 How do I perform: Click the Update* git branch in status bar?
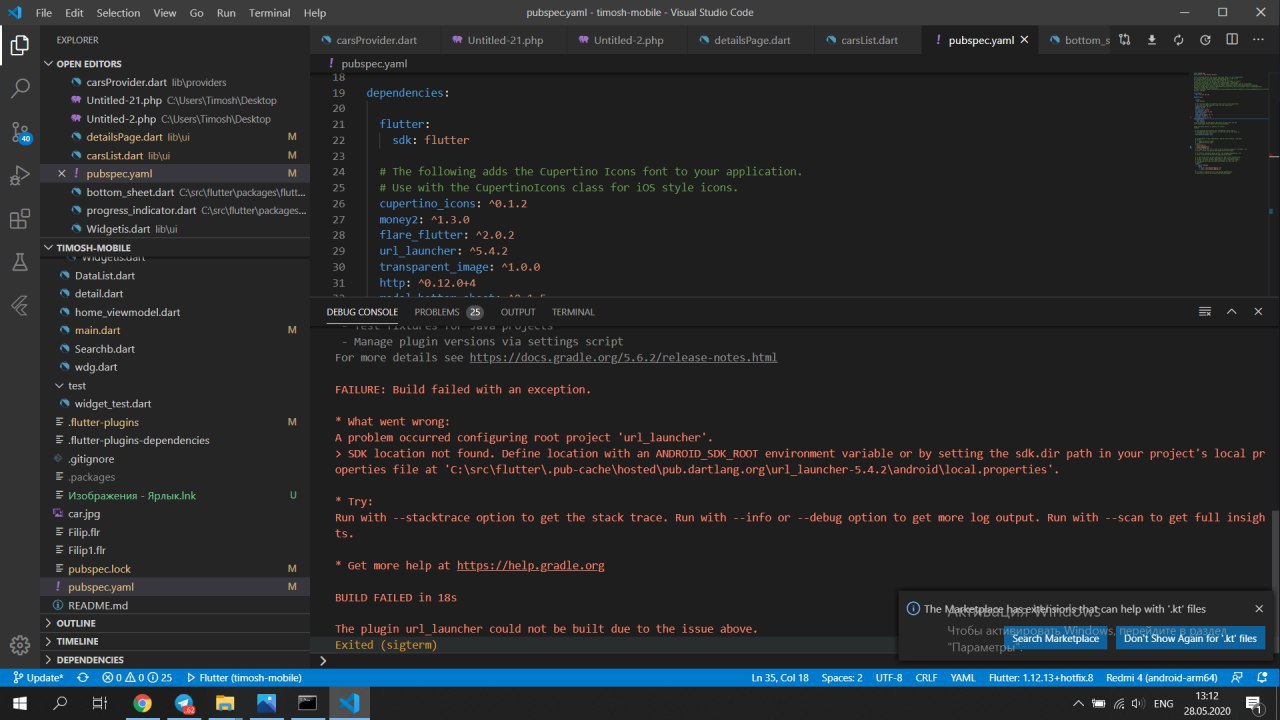coord(37,677)
